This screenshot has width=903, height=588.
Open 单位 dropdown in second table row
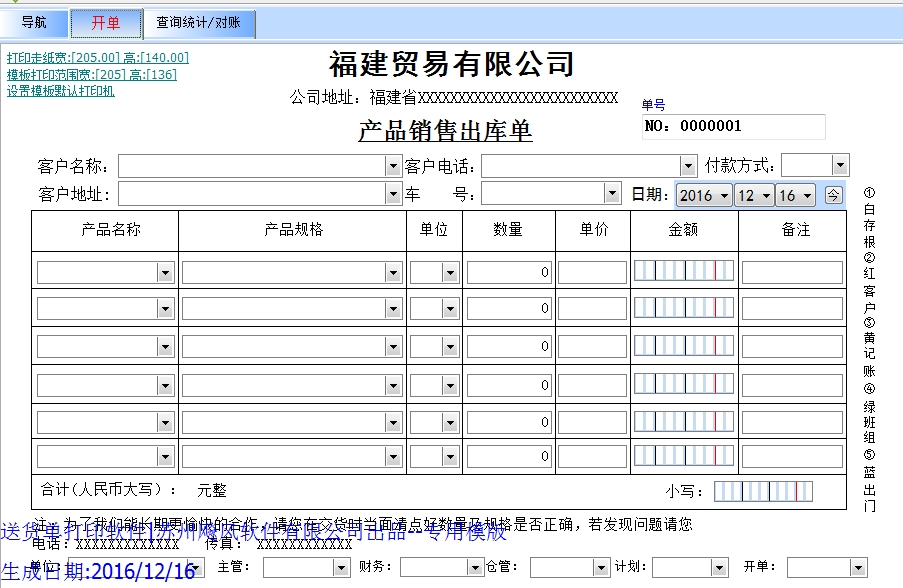[x=450, y=309]
